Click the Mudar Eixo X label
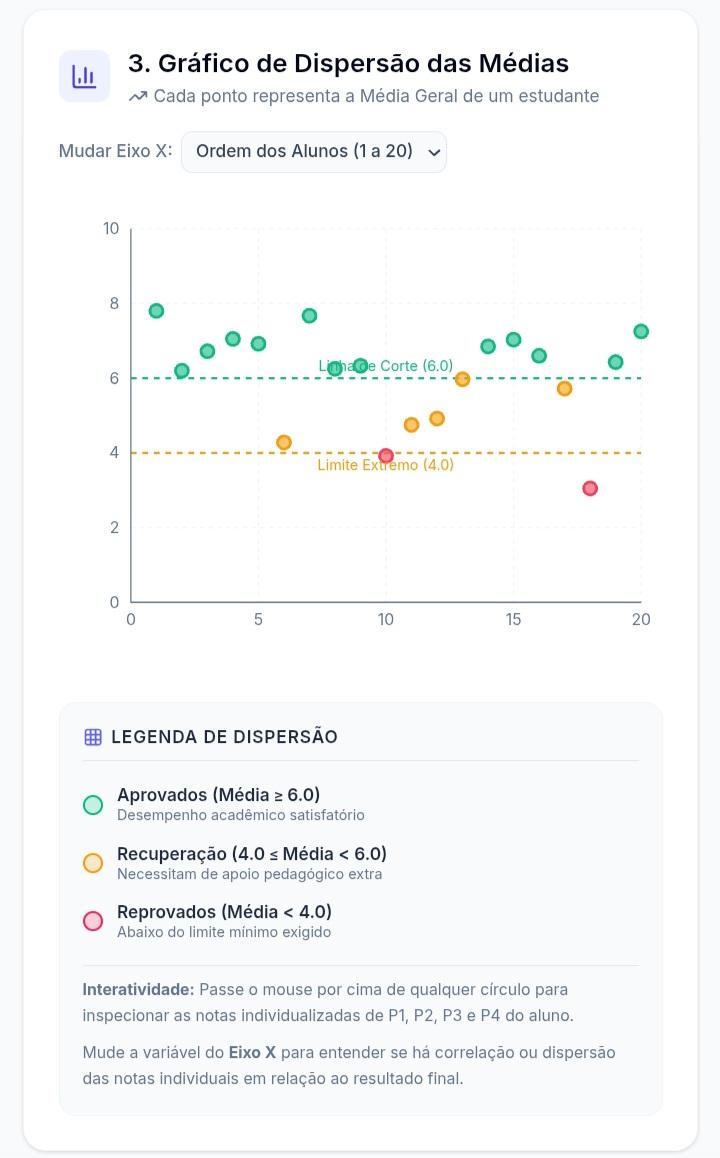The height and width of the screenshot is (1158, 720). point(115,151)
